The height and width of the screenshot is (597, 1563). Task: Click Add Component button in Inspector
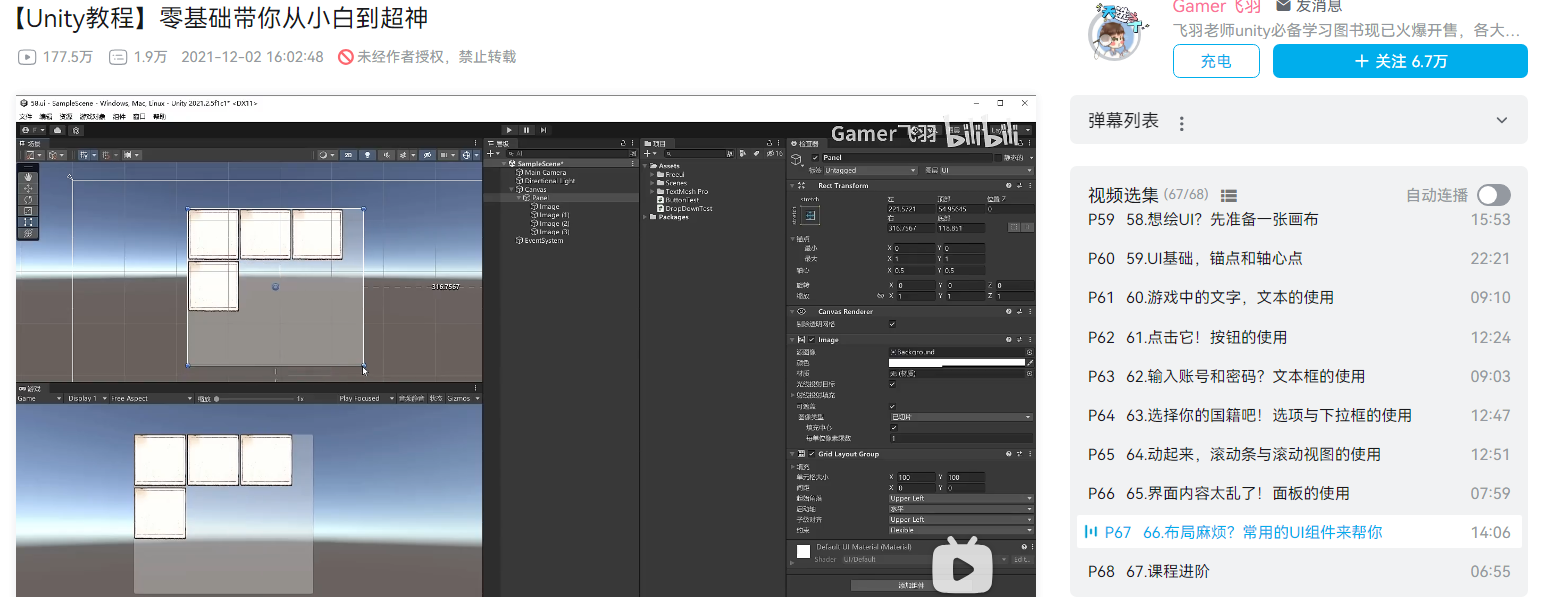tap(911, 586)
